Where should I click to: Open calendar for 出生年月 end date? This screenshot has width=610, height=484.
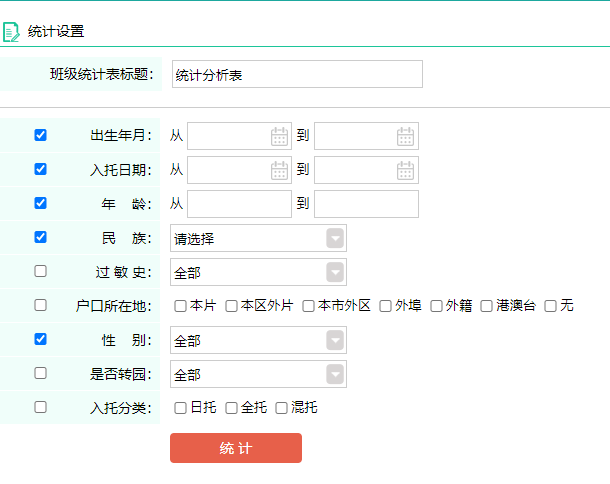point(405,136)
